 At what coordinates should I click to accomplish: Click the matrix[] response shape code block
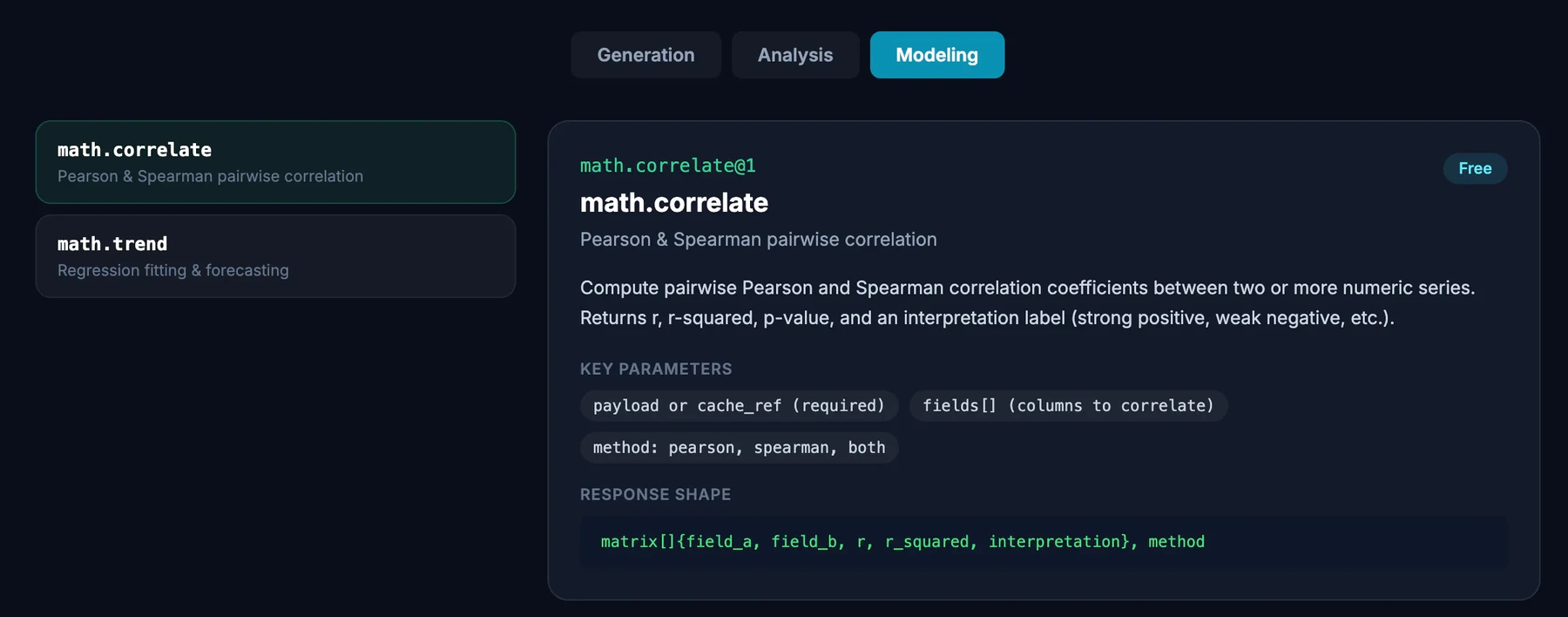[x=1044, y=542]
